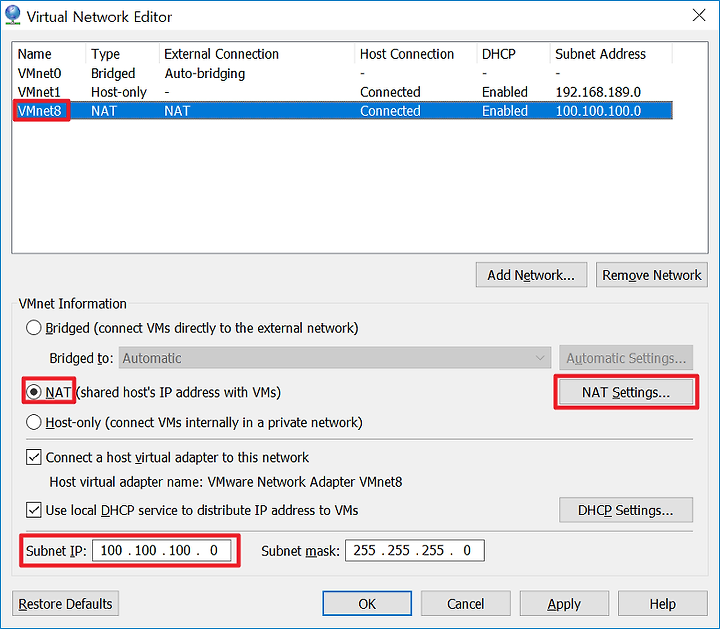Viewport: 720px width, 629px height.
Task: Click the Remove Network button
Action: 652,275
